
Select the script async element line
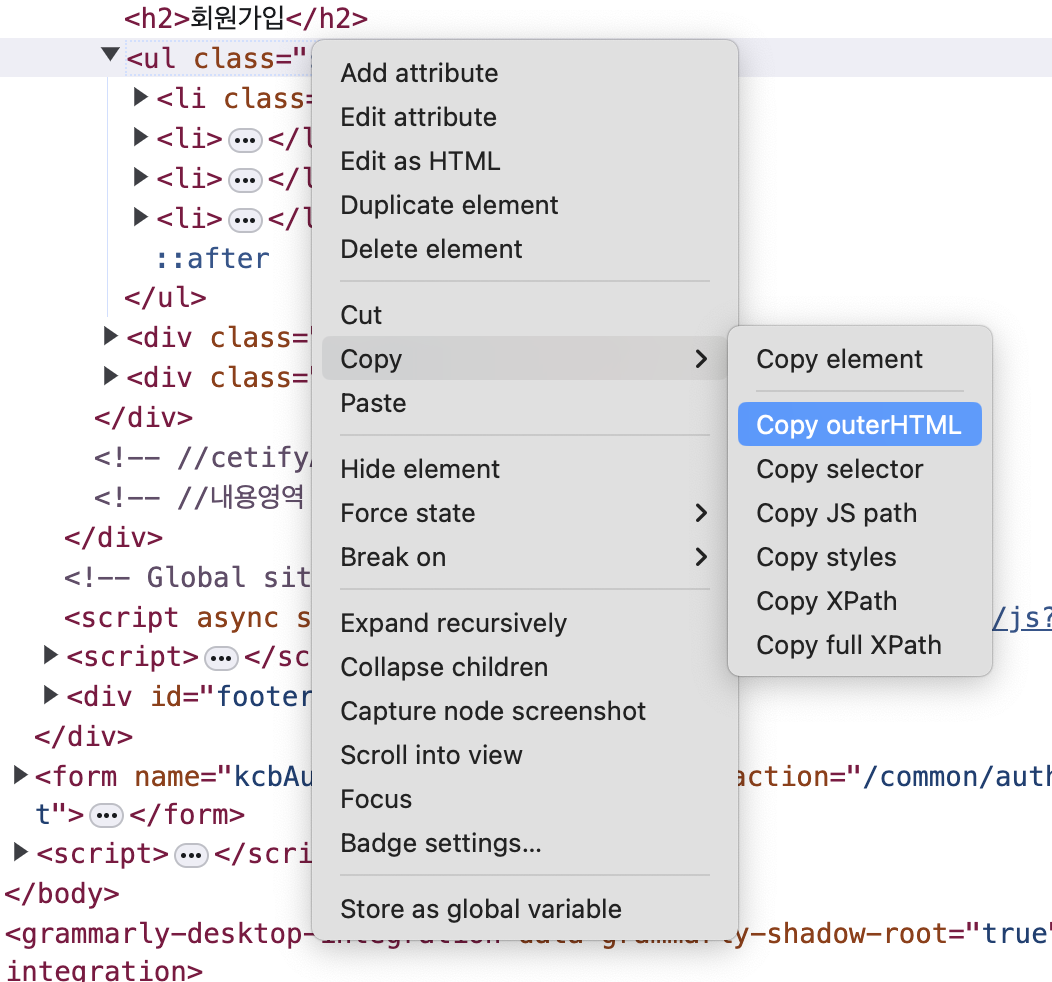[187, 617]
